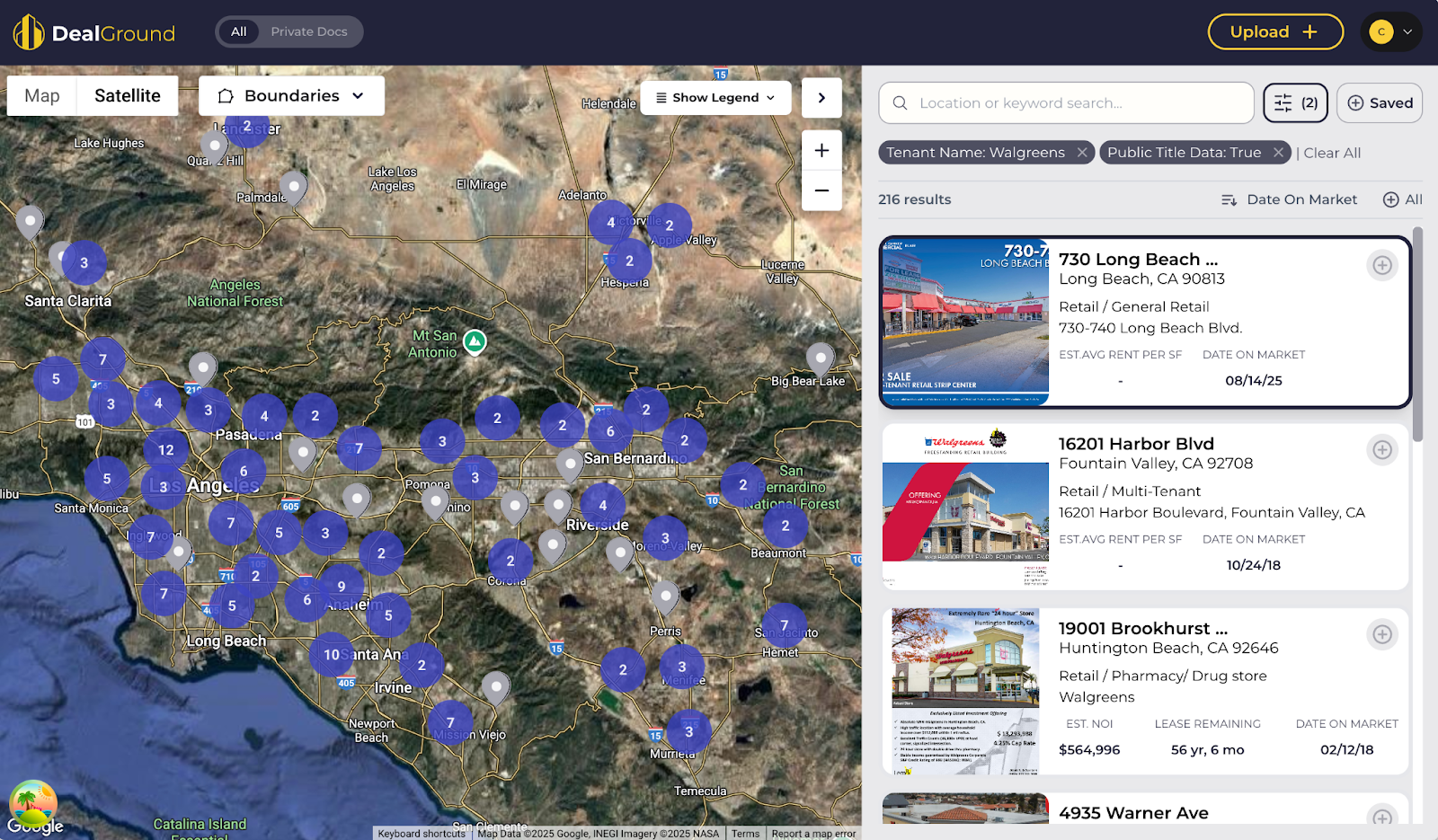Save the 4935 Warner Ave listing
This screenshot has height=840, width=1438.
pos(1382,816)
